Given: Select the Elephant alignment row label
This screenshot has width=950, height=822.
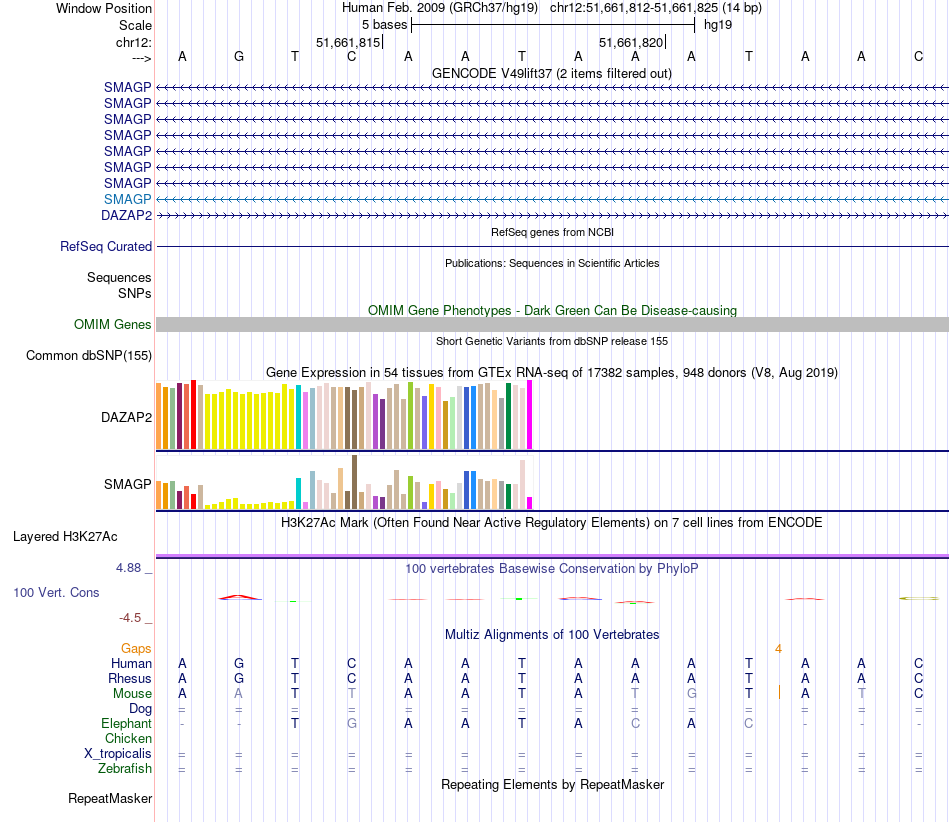Looking at the screenshot, I should [x=126, y=724].
